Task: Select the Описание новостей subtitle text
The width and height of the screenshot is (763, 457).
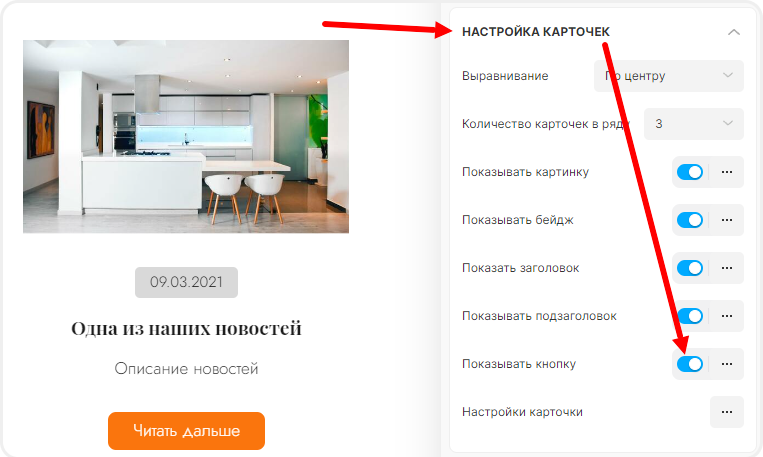Action: [186, 369]
